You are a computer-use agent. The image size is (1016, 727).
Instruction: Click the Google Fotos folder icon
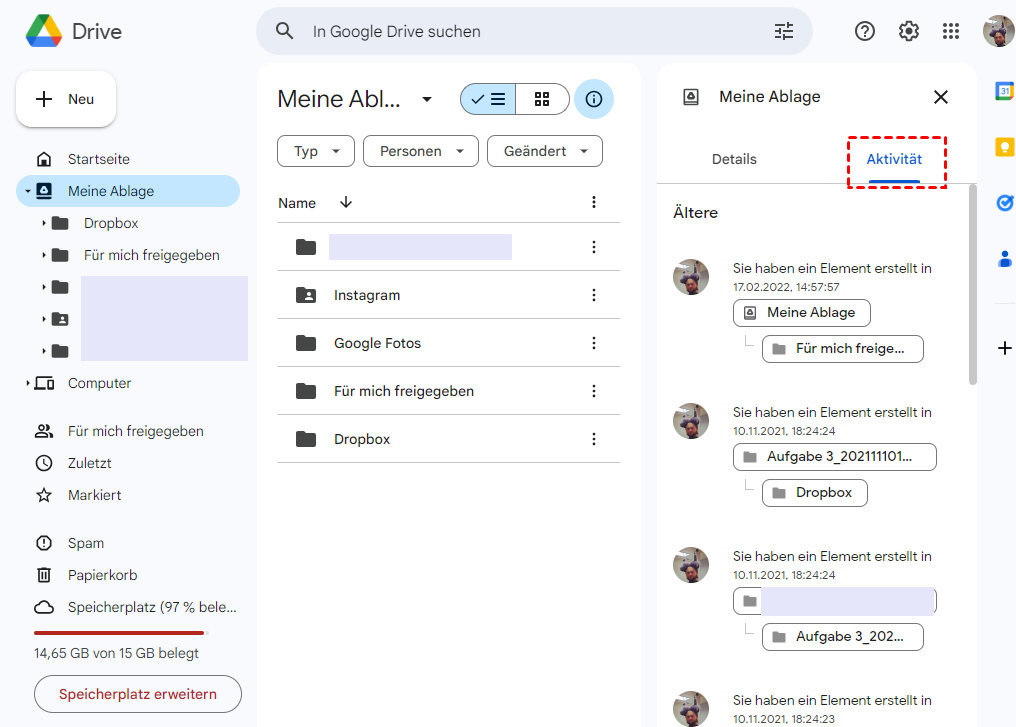point(306,343)
